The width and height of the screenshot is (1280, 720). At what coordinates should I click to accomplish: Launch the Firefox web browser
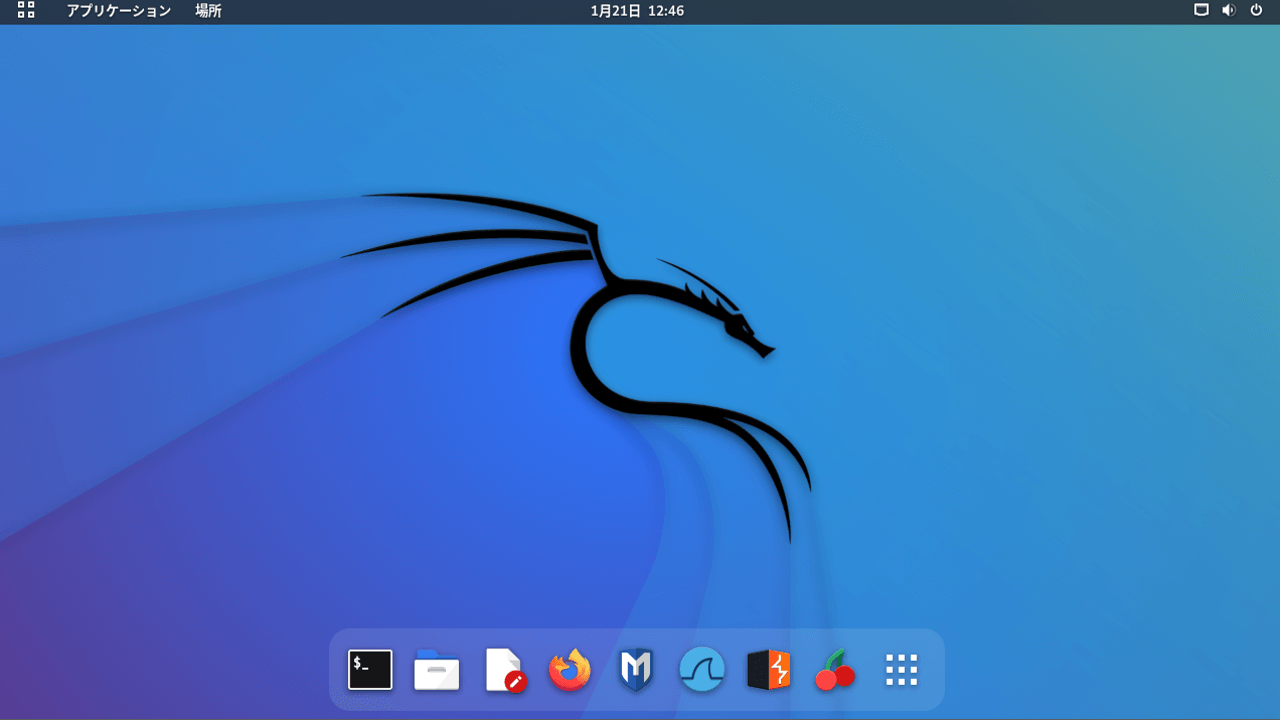point(569,670)
